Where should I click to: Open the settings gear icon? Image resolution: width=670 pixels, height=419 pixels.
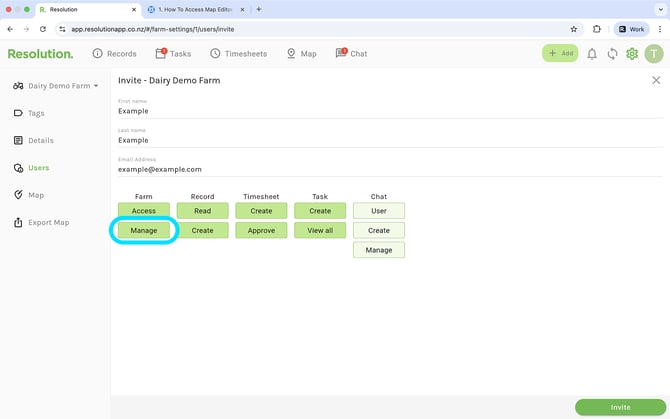[x=632, y=54]
